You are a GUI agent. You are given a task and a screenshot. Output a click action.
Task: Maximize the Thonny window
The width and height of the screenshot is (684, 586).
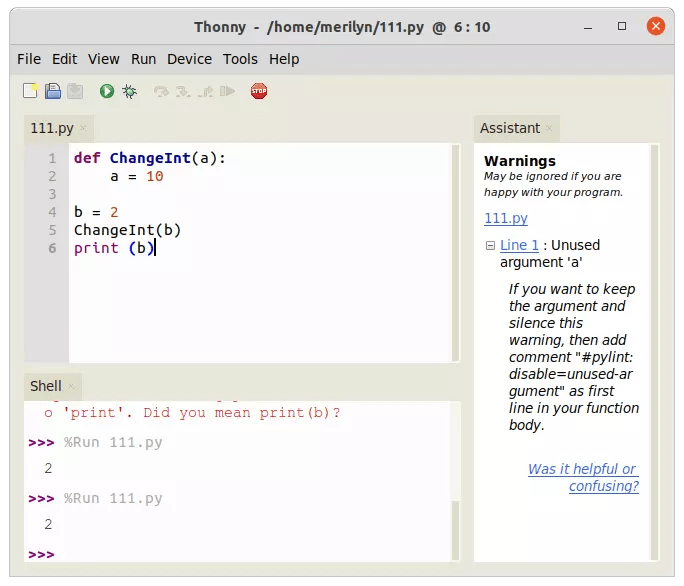[x=622, y=27]
